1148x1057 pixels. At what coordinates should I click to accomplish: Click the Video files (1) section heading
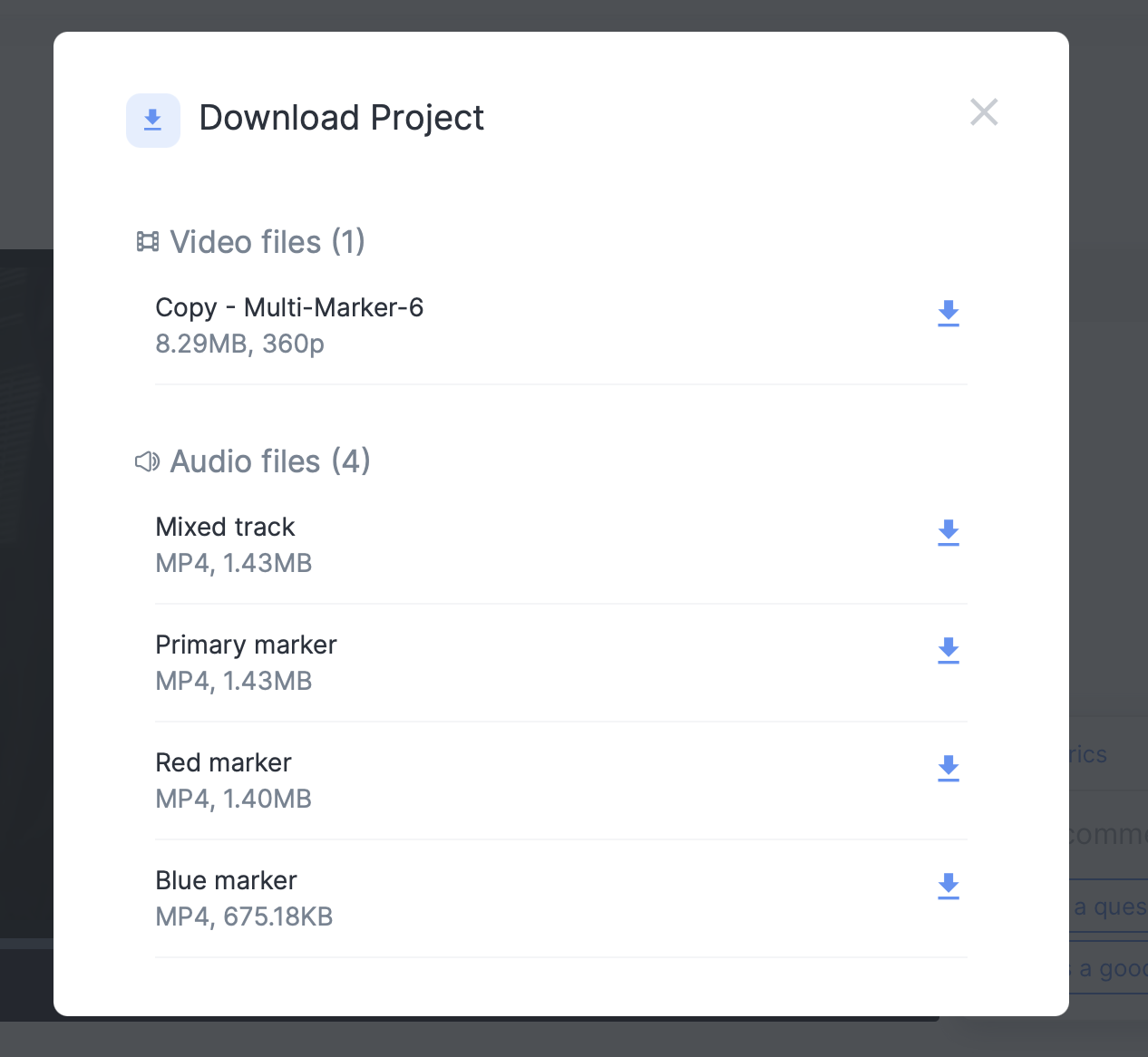(268, 242)
